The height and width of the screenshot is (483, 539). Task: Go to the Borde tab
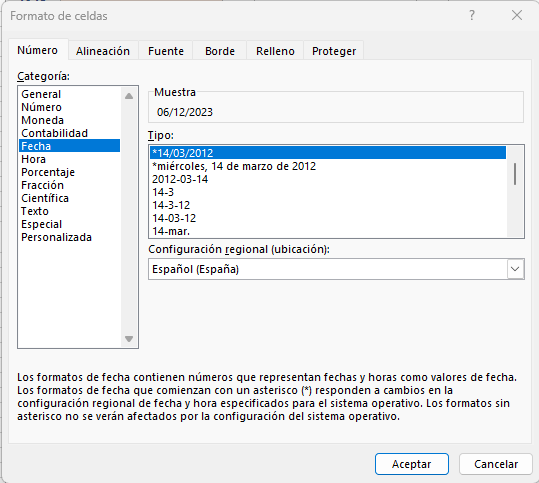pos(220,51)
